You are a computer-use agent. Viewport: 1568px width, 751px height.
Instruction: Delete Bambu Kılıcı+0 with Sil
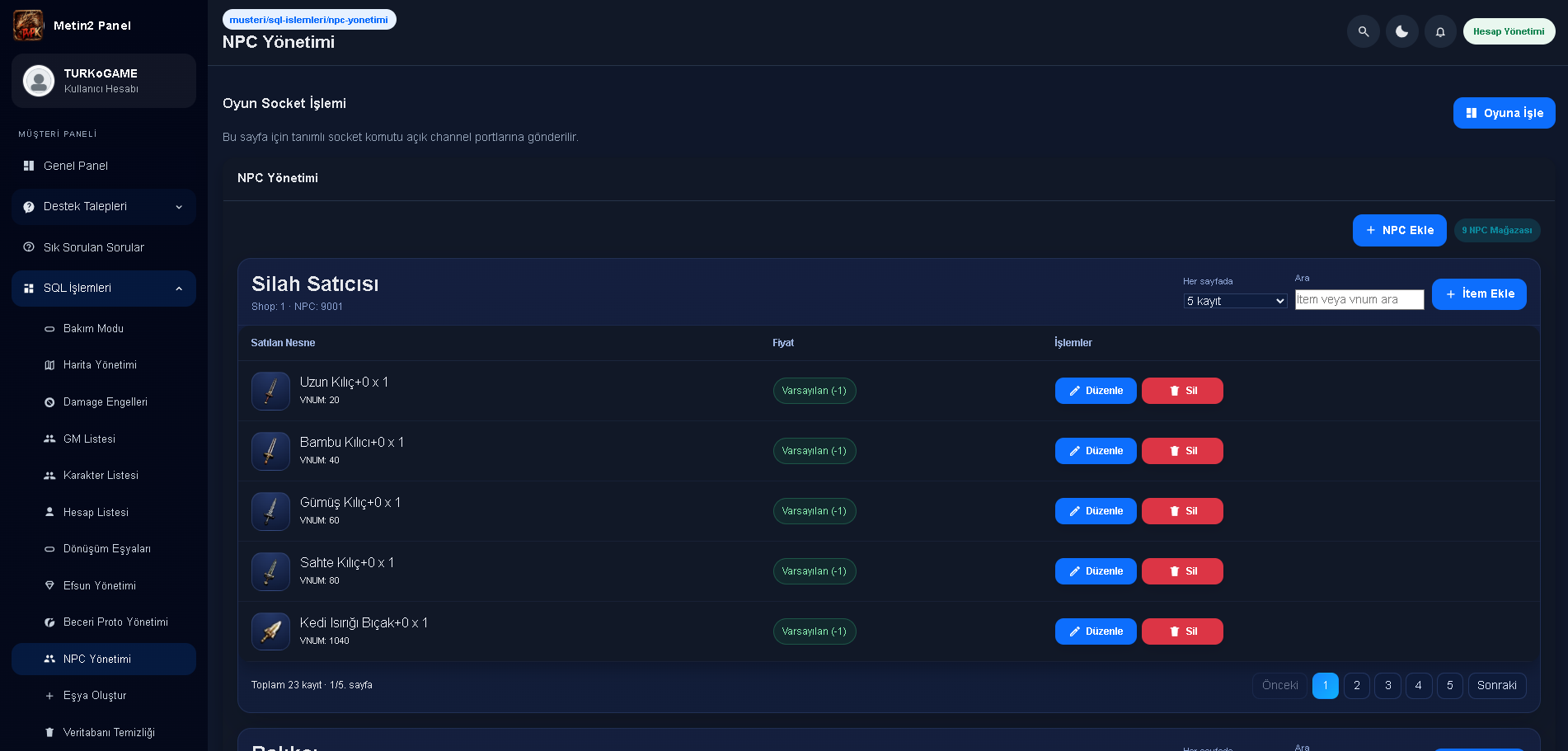coord(1182,451)
